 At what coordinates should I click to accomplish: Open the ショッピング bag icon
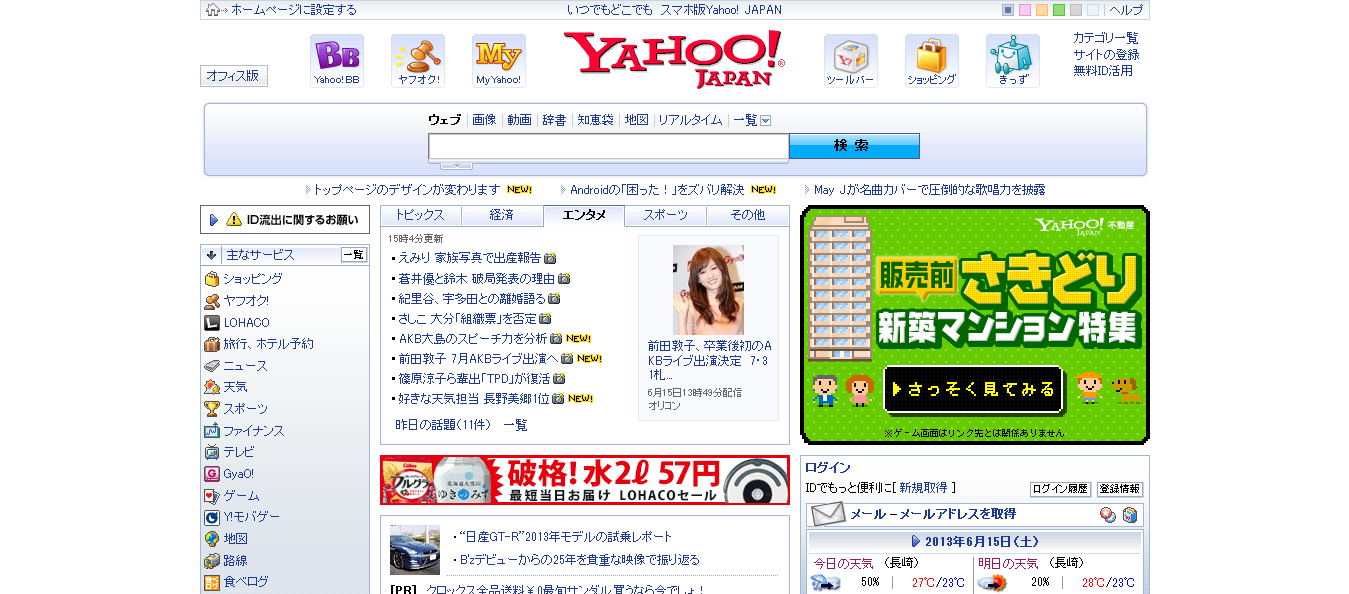coord(932,60)
